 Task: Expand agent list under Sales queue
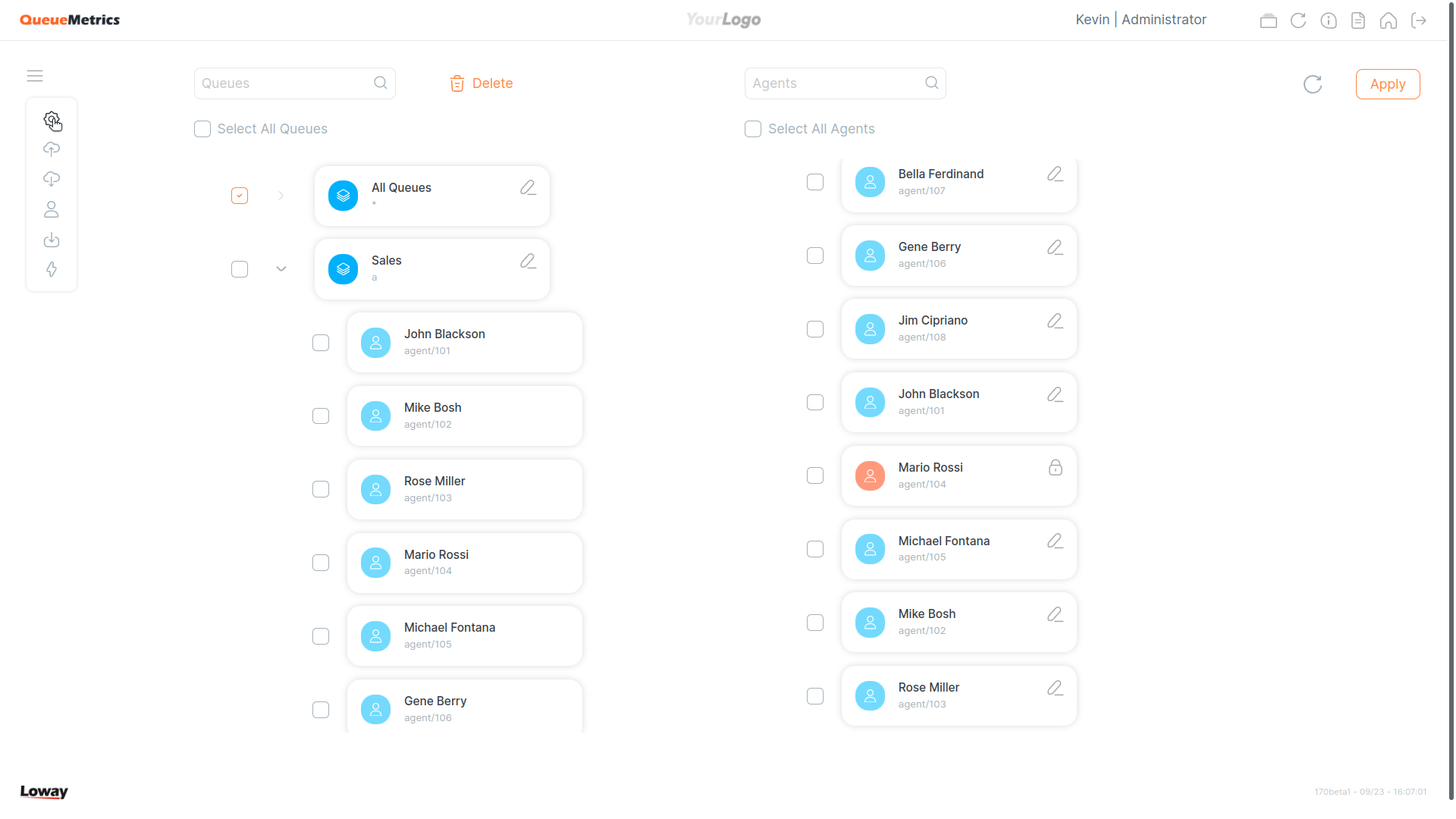[281, 268]
